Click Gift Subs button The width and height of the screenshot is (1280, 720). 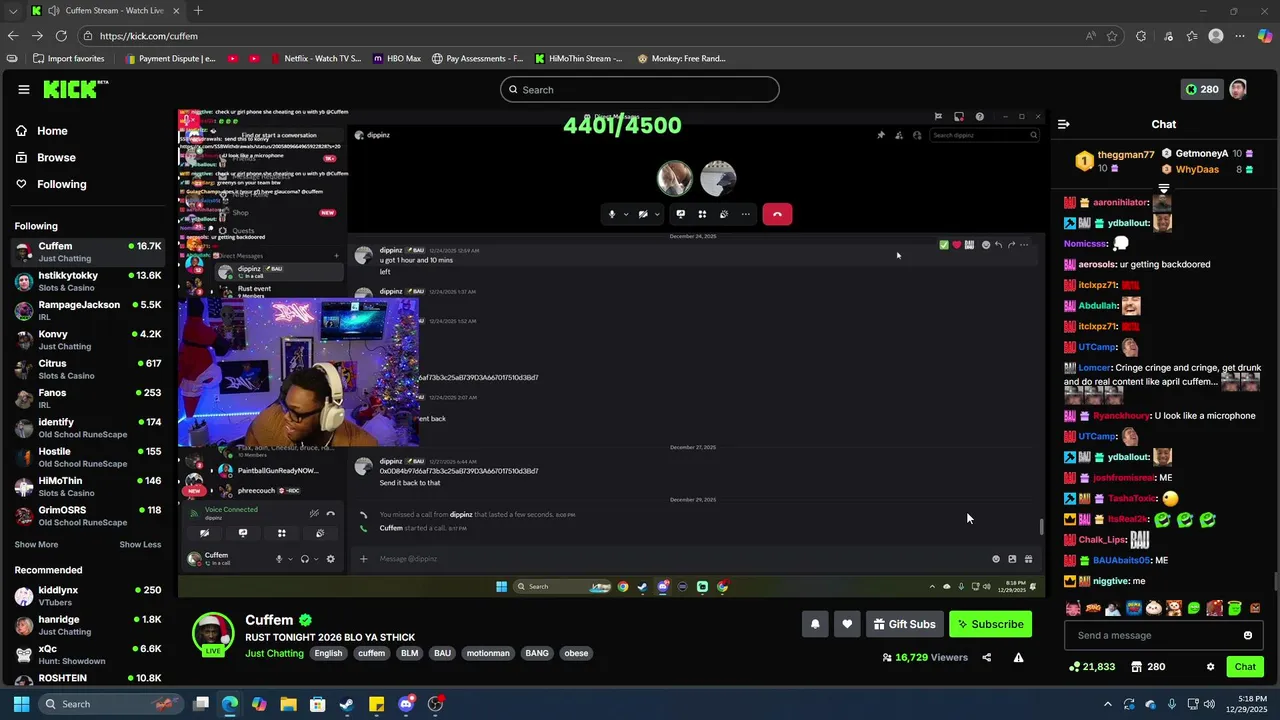point(904,624)
